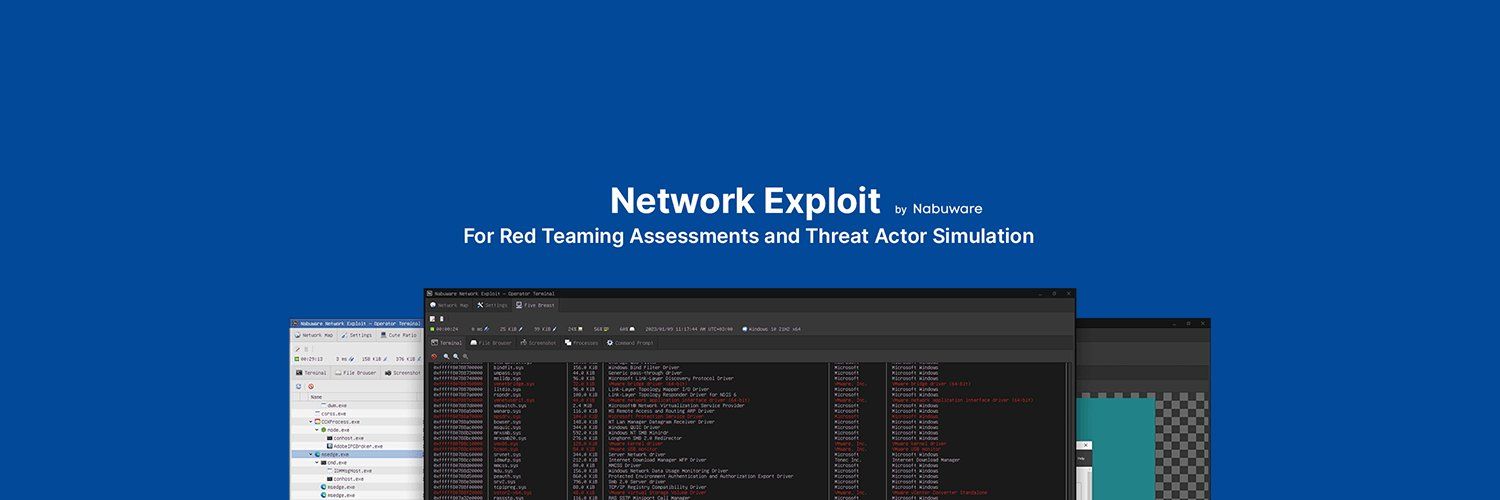
Task: Click 'Internet Download Manager WFP Driver' description
Action: tap(656, 460)
